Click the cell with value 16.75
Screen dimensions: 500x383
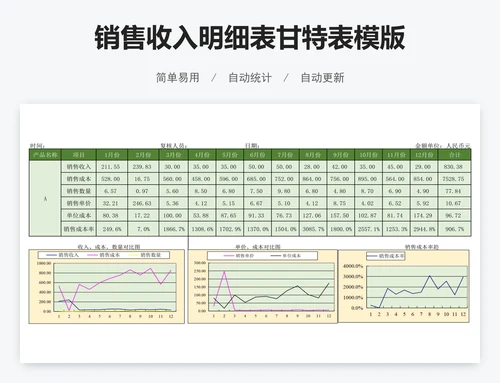click(142, 179)
